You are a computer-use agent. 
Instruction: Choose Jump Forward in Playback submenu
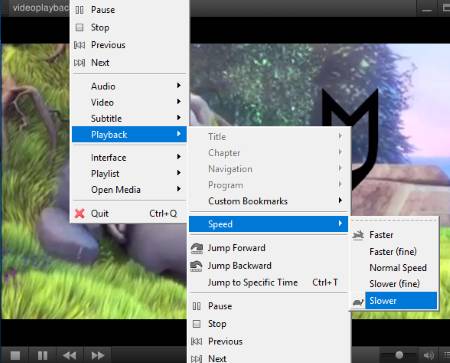[x=269, y=248]
